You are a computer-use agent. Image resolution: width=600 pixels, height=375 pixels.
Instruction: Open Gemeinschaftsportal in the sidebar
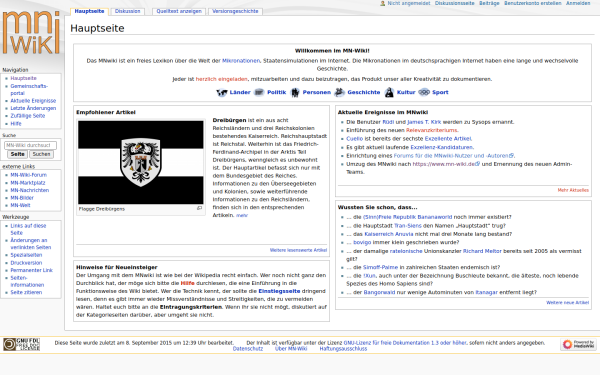click(x=29, y=90)
